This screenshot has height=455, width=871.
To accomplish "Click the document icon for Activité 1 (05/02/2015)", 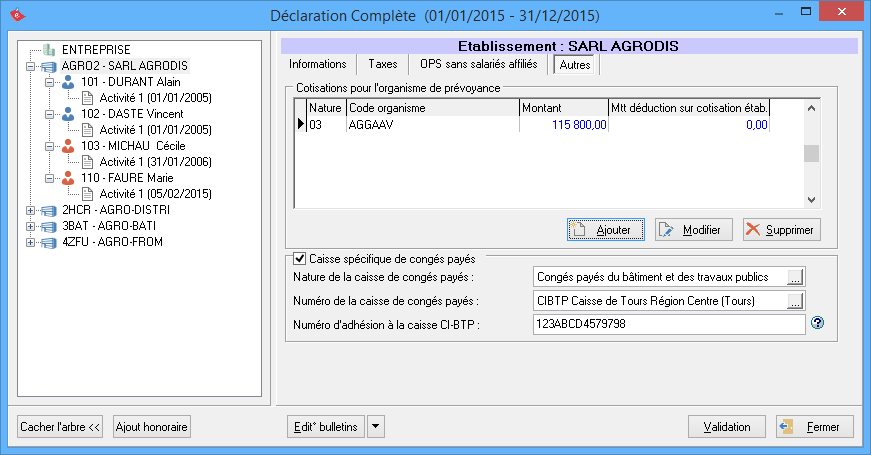I will coord(87,194).
